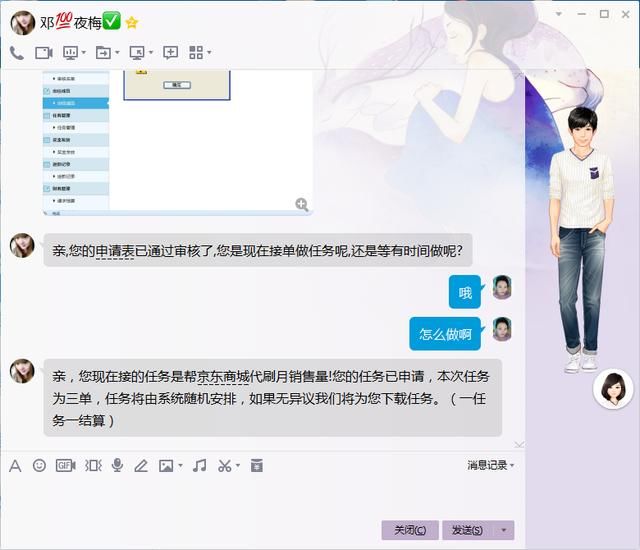Screen dimensions: 640x550
Task: Click the 京东商城 underlined link
Action: click(x=223, y=377)
